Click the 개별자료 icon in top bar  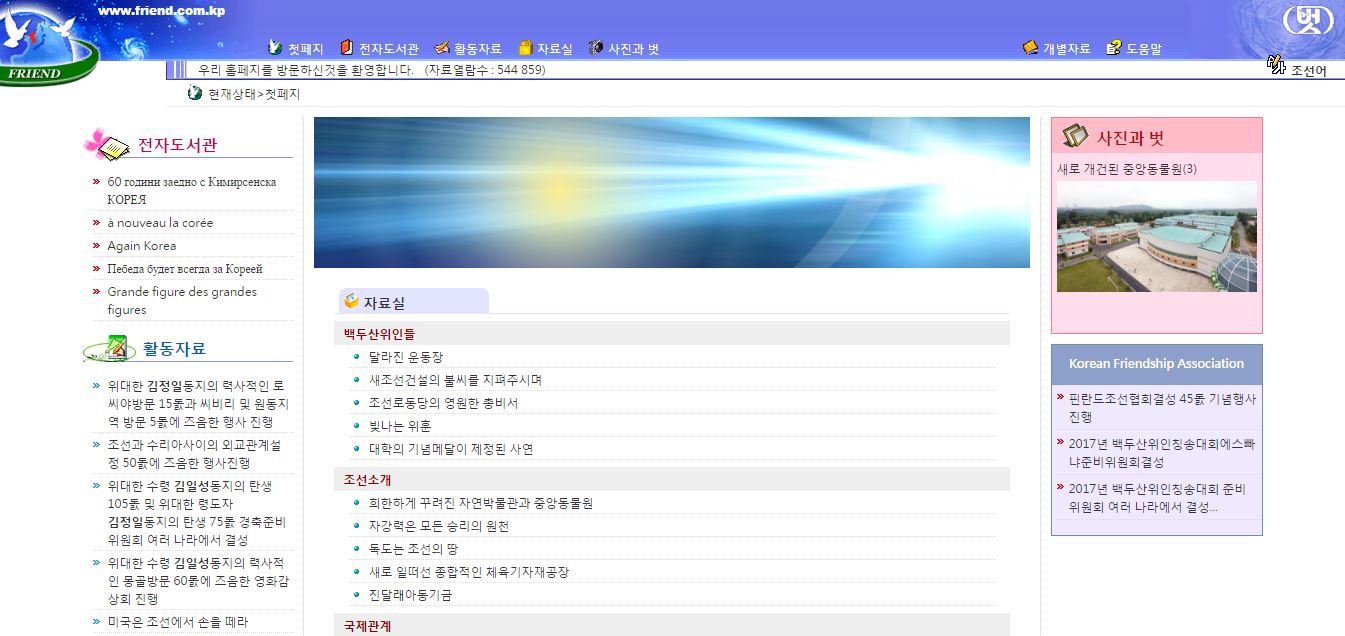(1030, 48)
